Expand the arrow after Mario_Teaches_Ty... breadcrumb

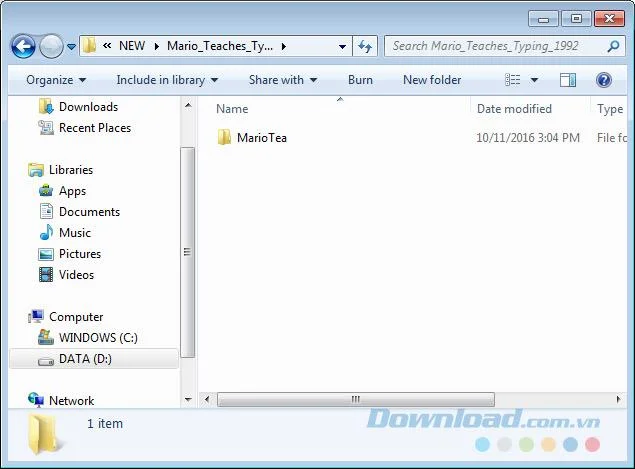(x=284, y=46)
